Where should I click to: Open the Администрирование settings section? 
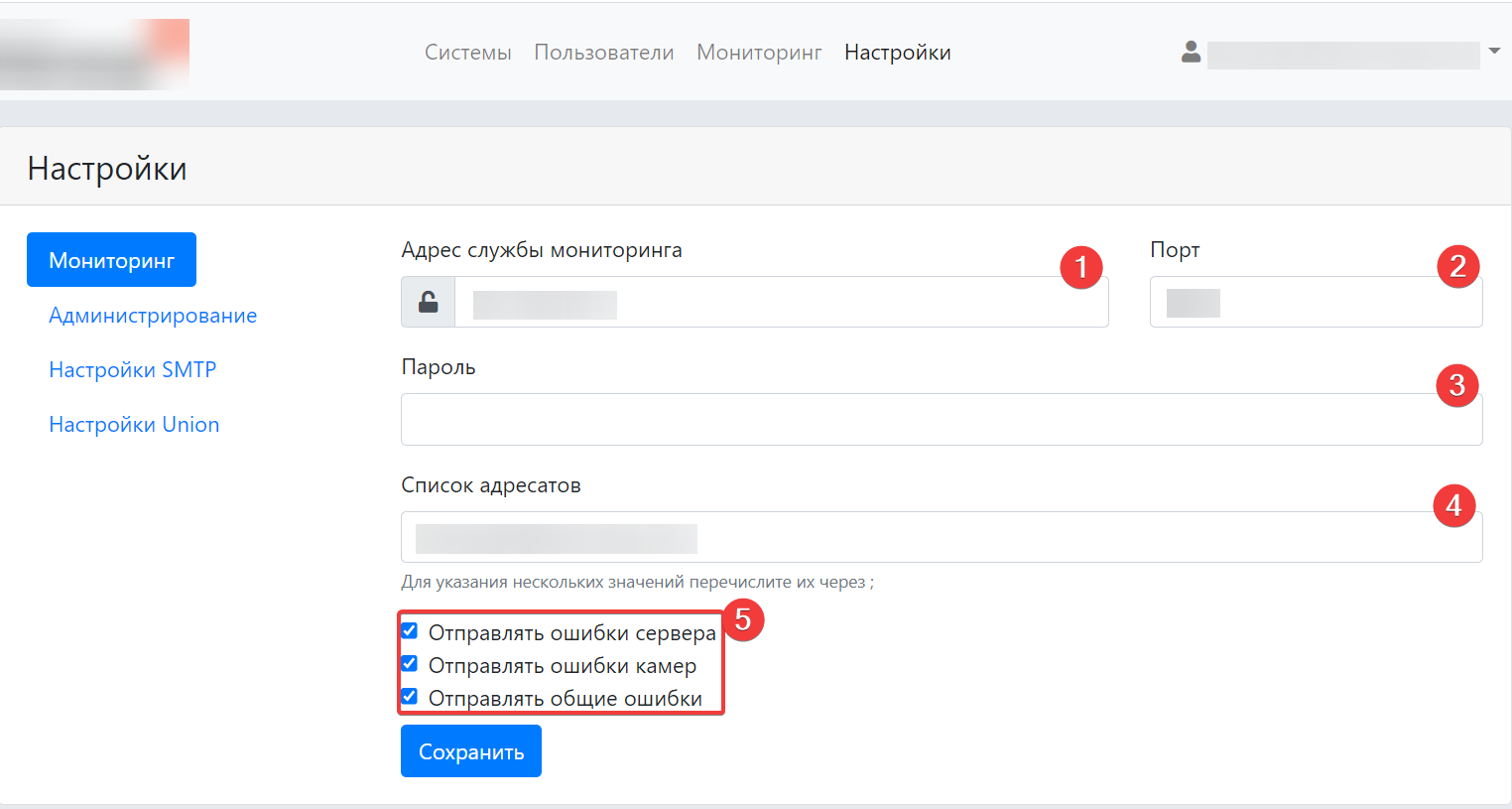point(153,316)
